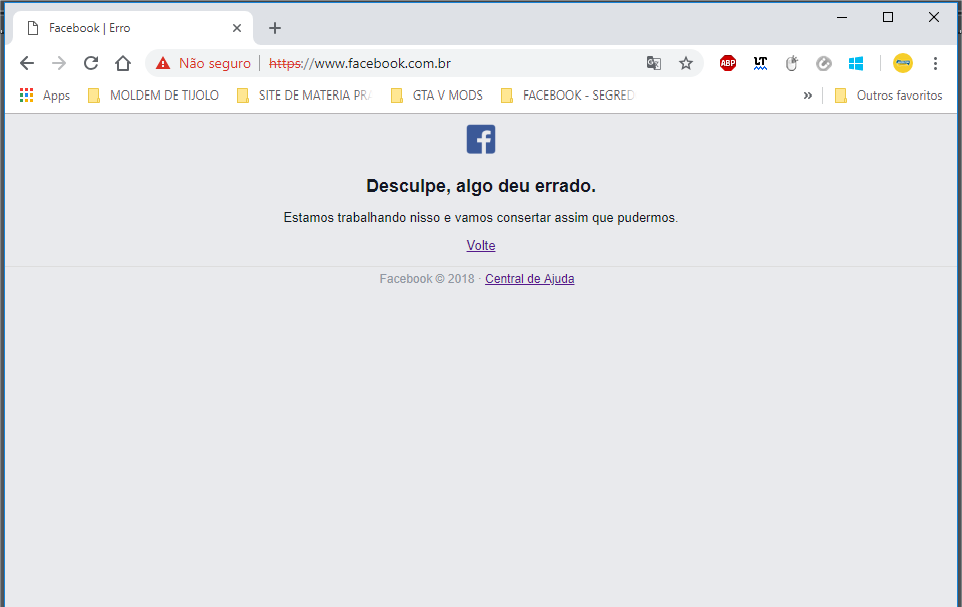Close the Facebook | Erro tab

(x=237, y=28)
